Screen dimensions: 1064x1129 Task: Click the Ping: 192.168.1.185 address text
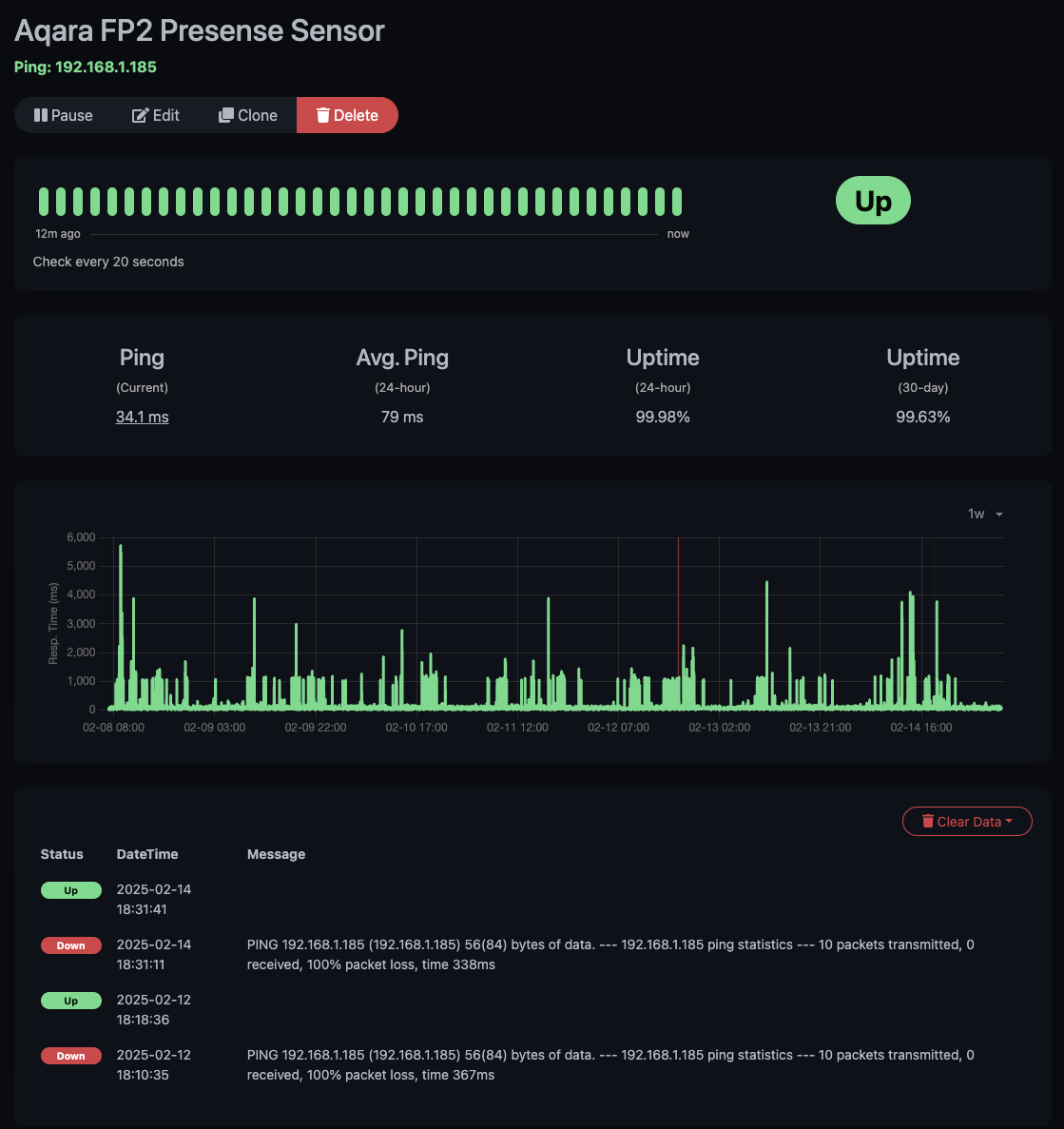coord(86,67)
